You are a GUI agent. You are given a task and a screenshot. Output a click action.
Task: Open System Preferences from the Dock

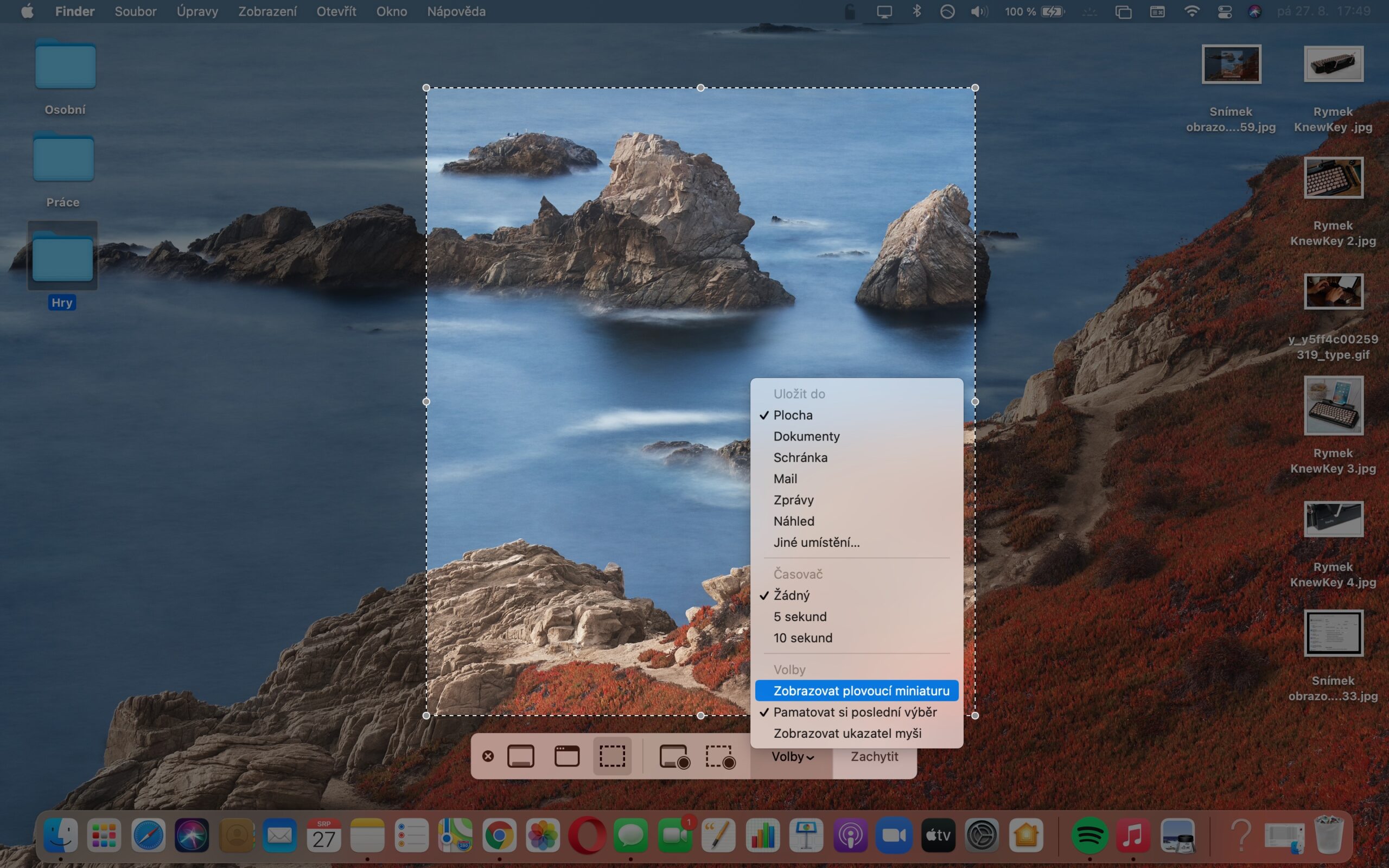click(x=984, y=835)
